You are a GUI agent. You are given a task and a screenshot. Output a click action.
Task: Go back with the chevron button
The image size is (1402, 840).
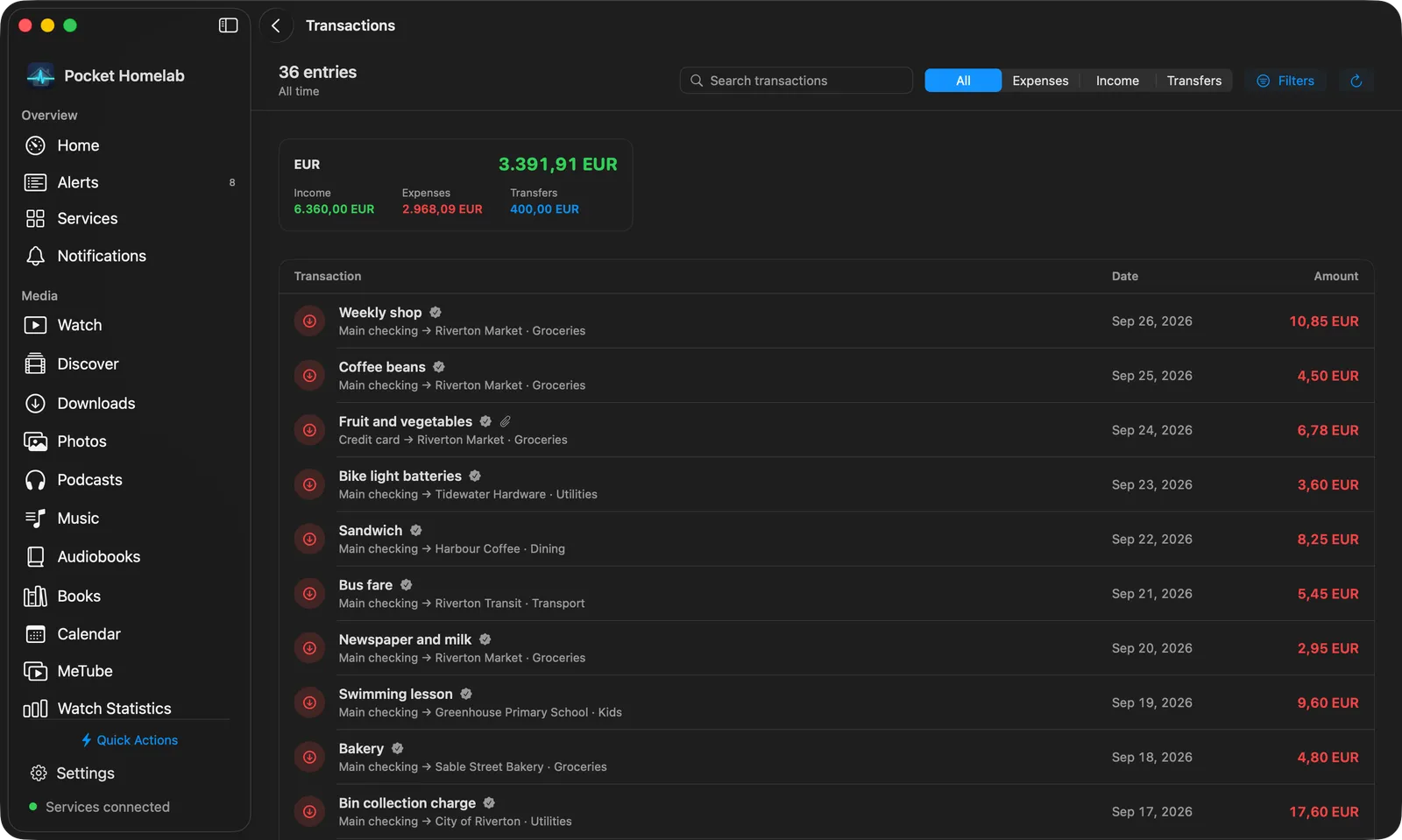[276, 25]
